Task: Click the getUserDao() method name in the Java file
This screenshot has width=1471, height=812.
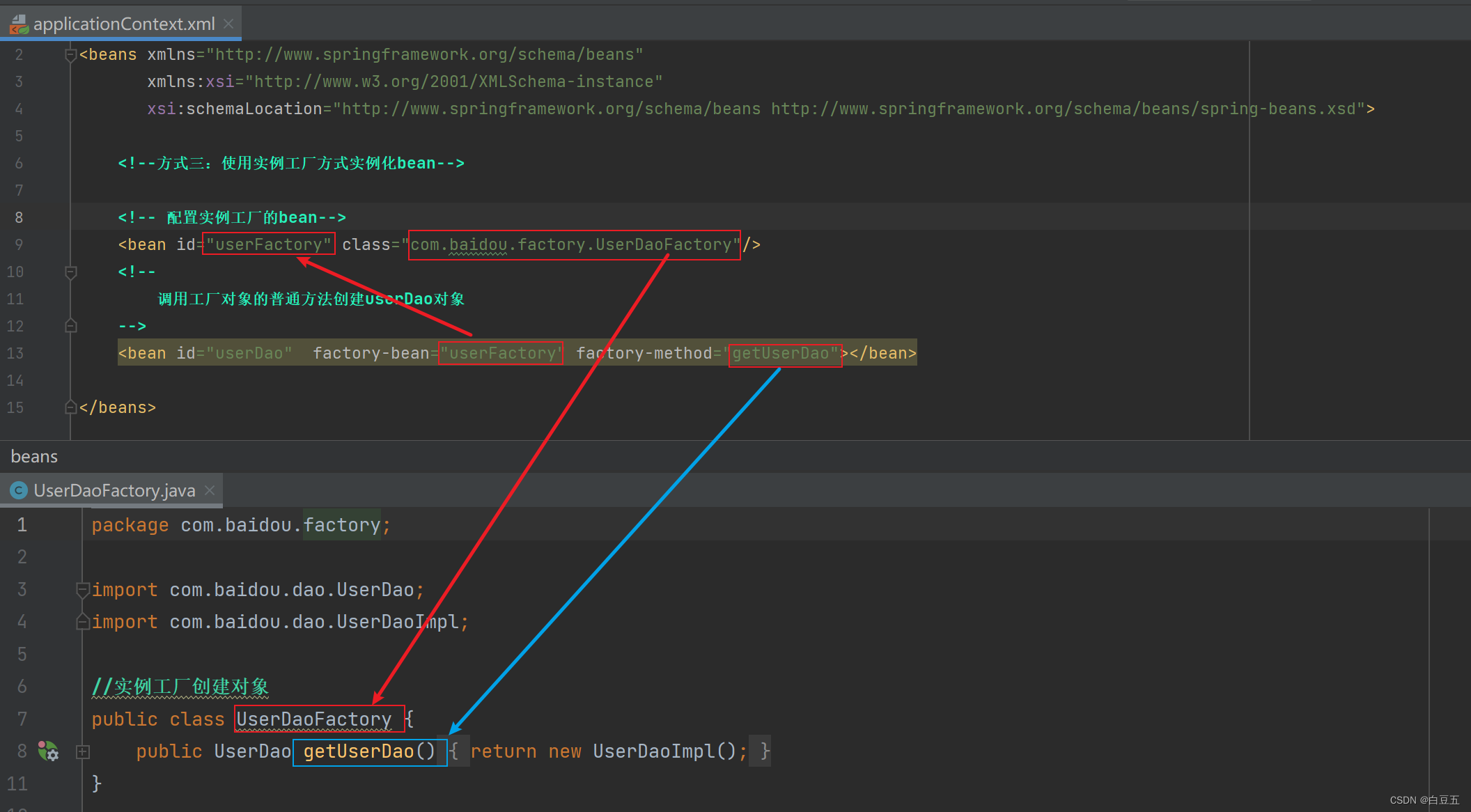Action: click(369, 751)
